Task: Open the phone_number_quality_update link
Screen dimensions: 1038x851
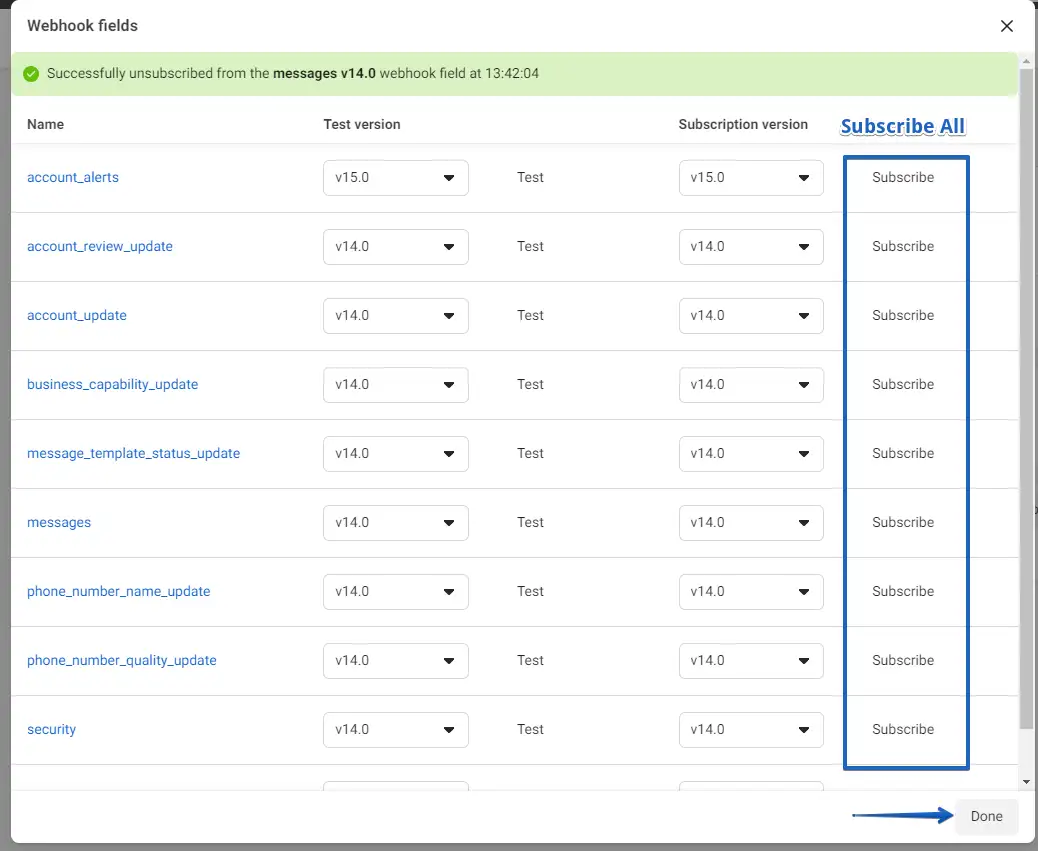Action: click(x=121, y=661)
